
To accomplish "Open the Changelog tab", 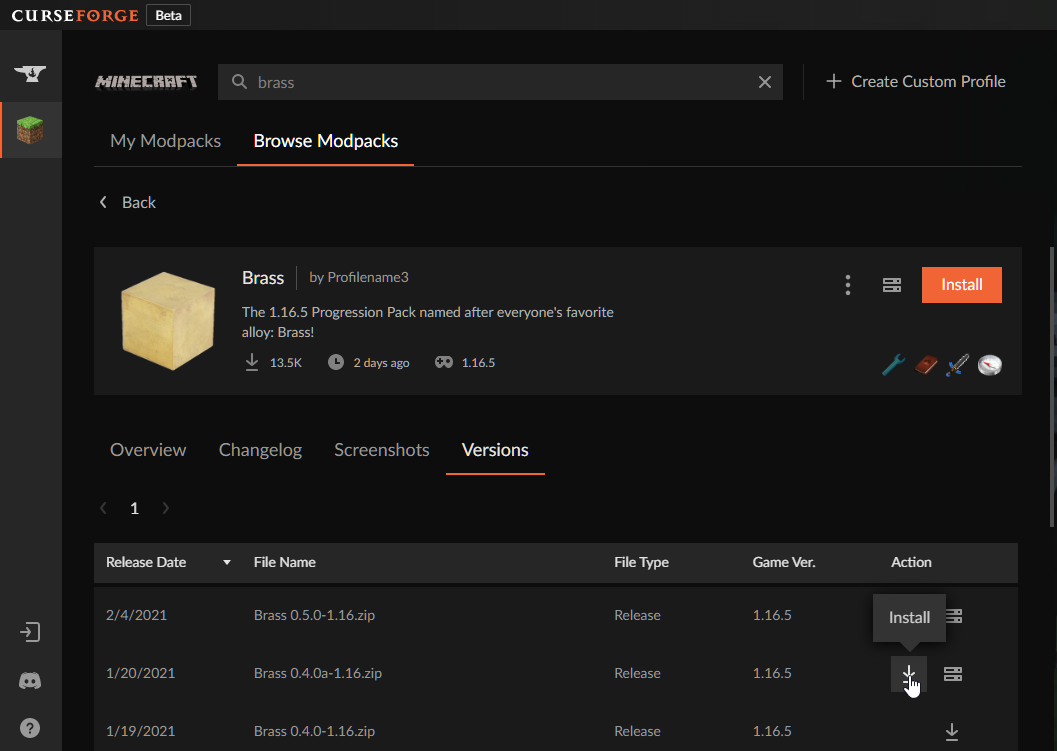I will click(260, 450).
